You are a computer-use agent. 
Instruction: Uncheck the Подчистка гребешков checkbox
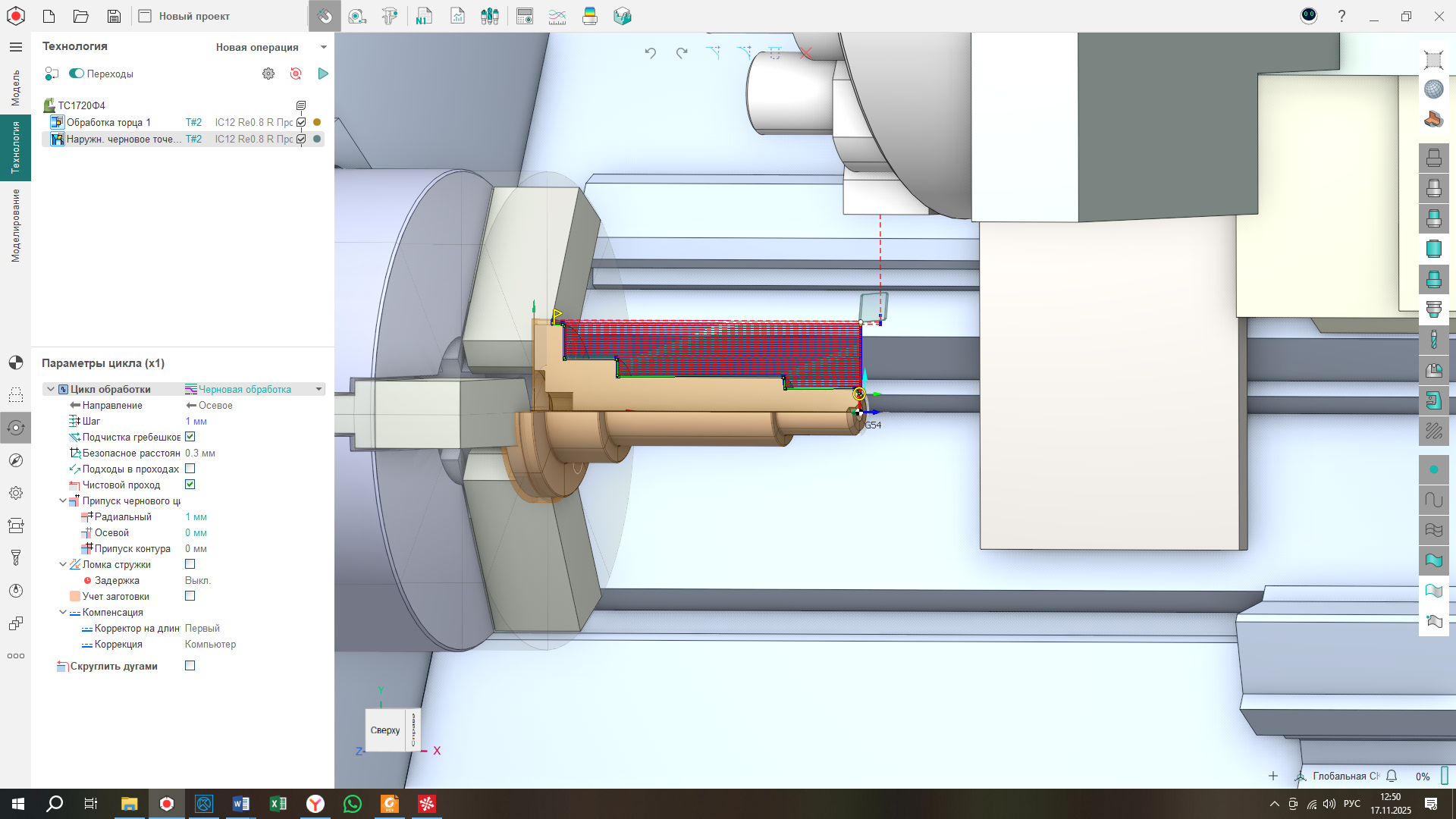tap(190, 437)
